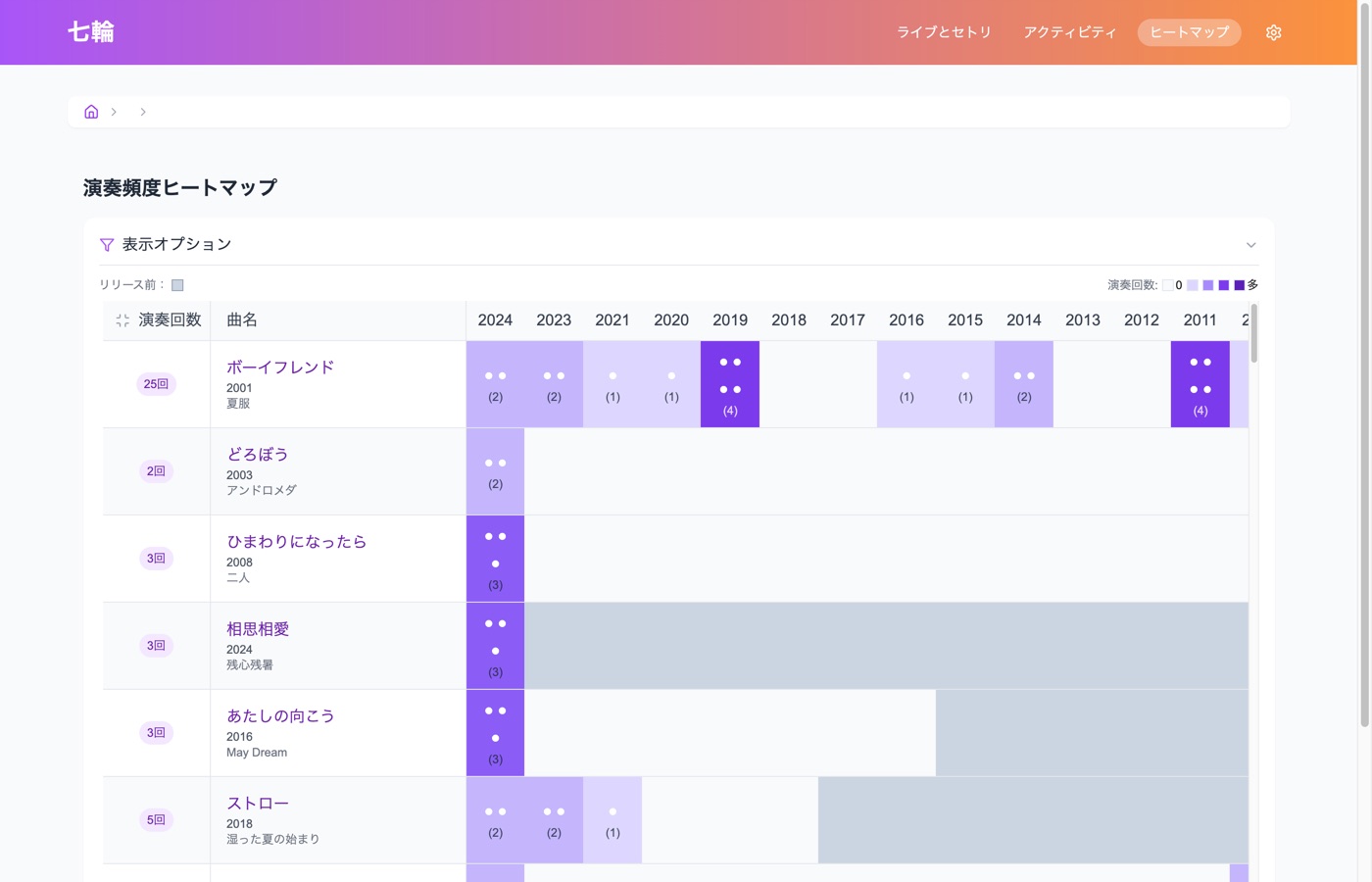
Task: Click the 七輪 logo link
Action: pyautogui.click(x=91, y=32)
